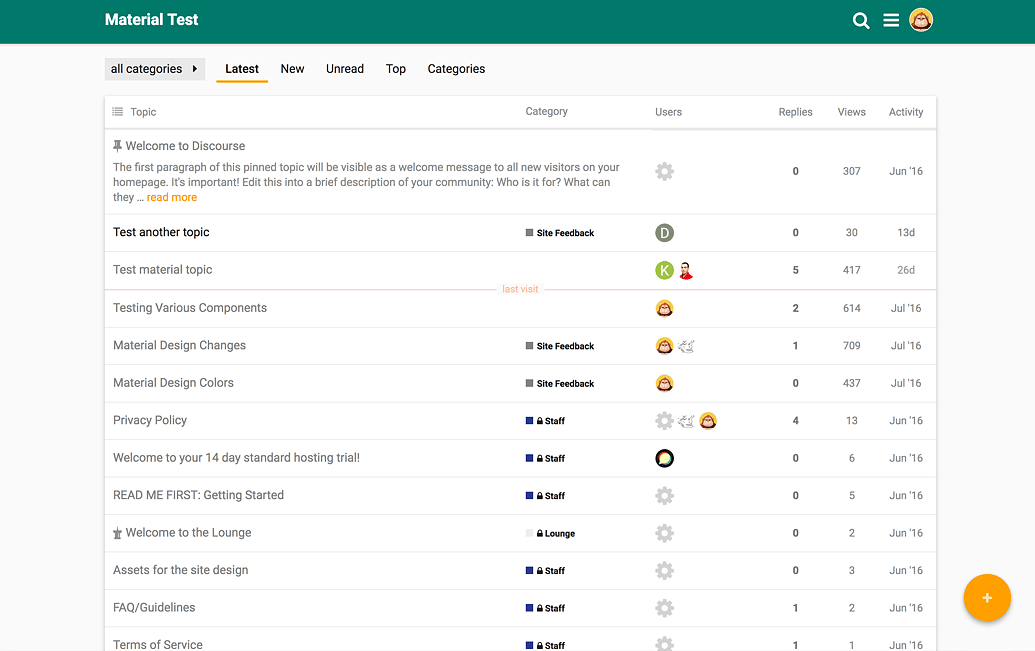Click the Material Test site title

click(151, 20)
